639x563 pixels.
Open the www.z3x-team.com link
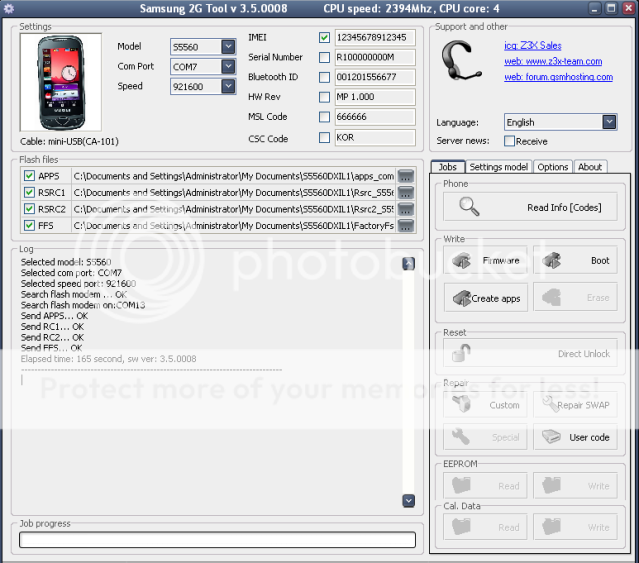click(x=552, y=61)
